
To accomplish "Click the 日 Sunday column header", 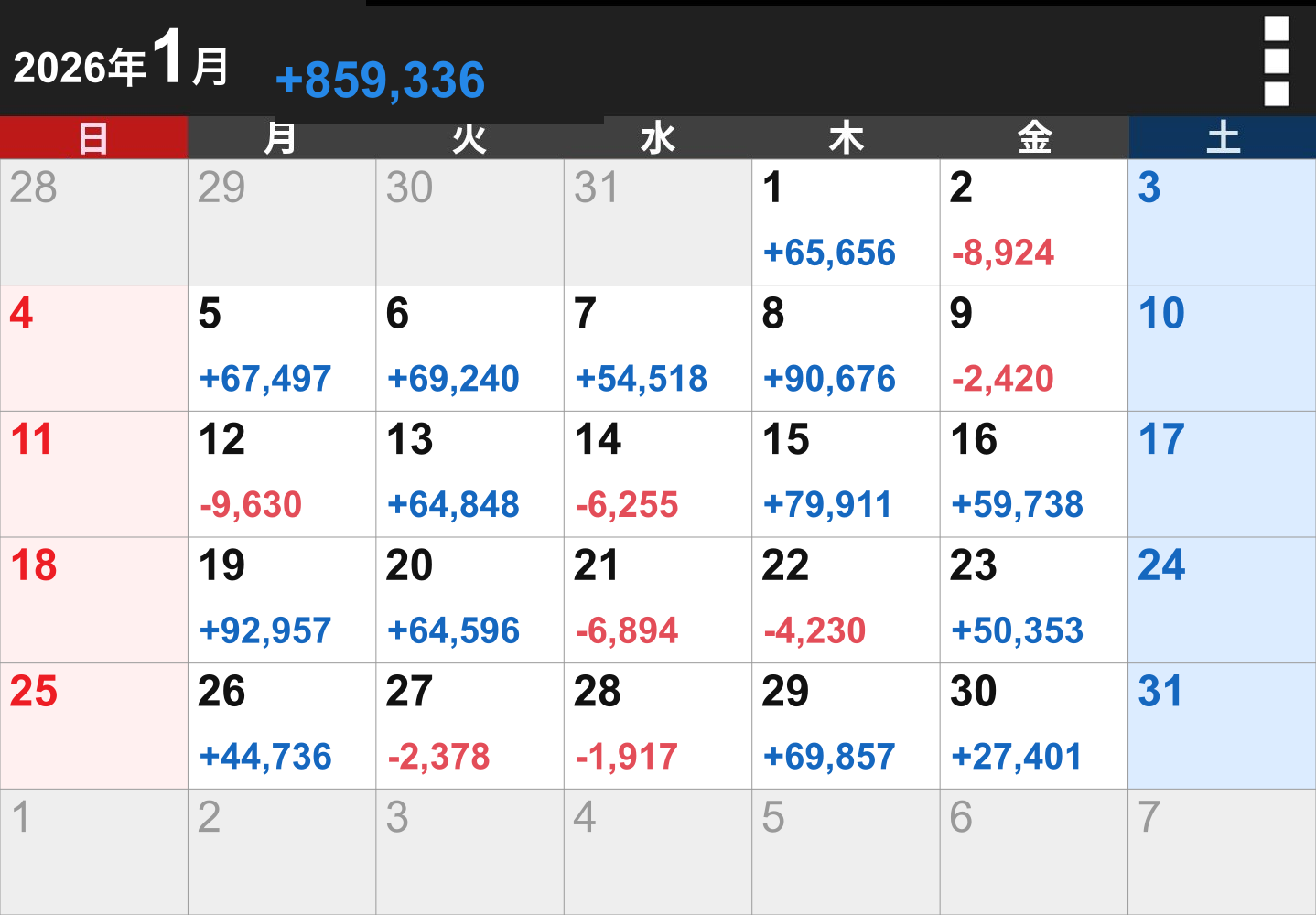I will (93, 138).
